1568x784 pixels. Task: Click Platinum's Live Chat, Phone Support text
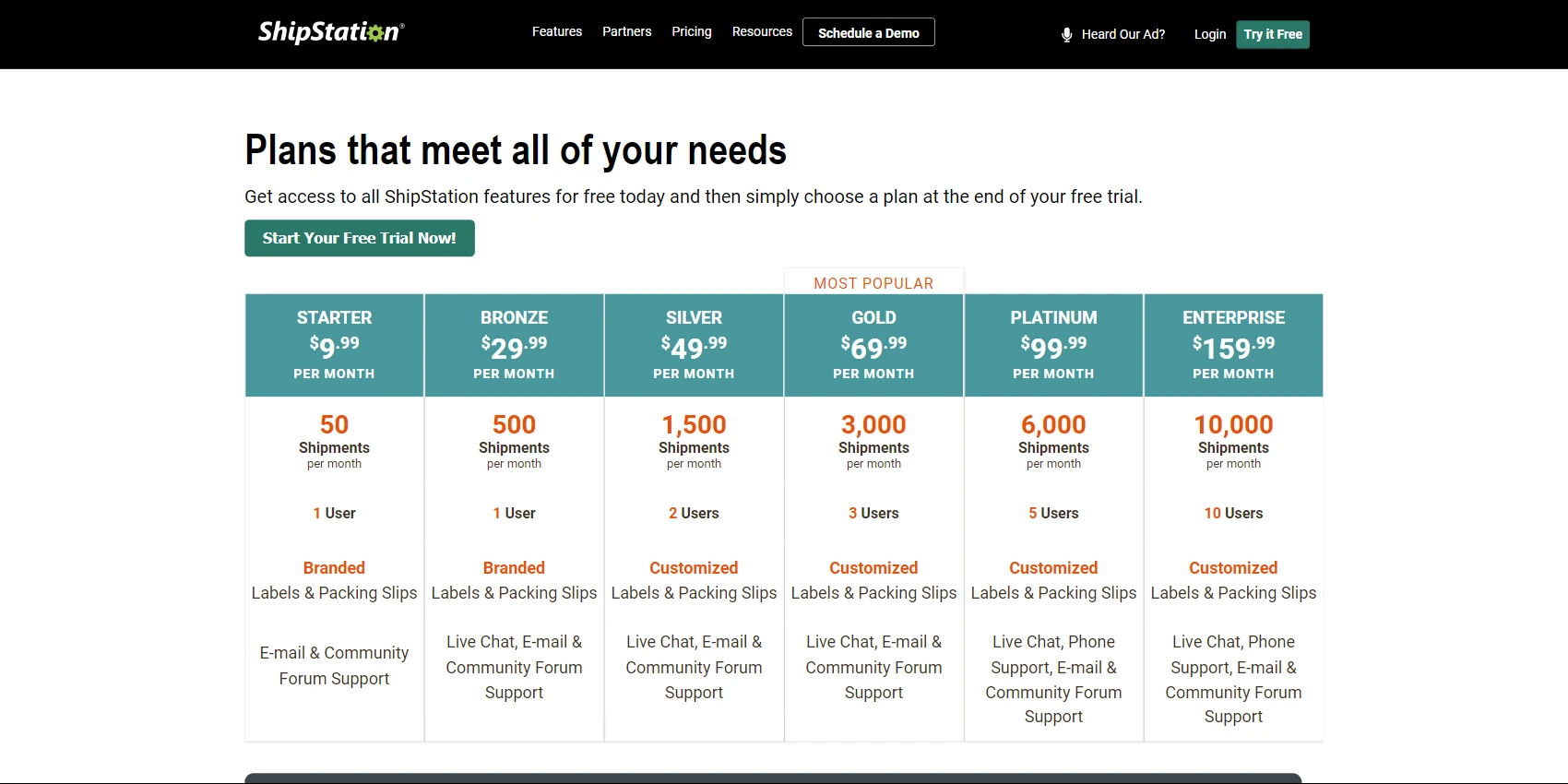pos(1053,679)
